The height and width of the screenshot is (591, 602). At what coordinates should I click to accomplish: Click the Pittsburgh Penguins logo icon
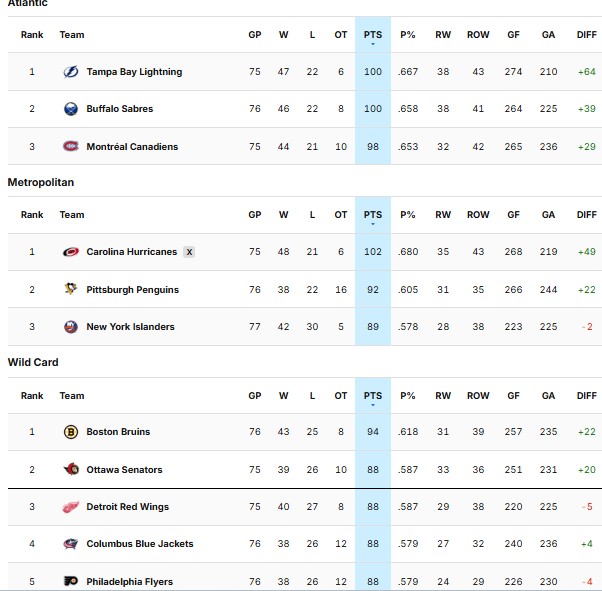[71, 290]
